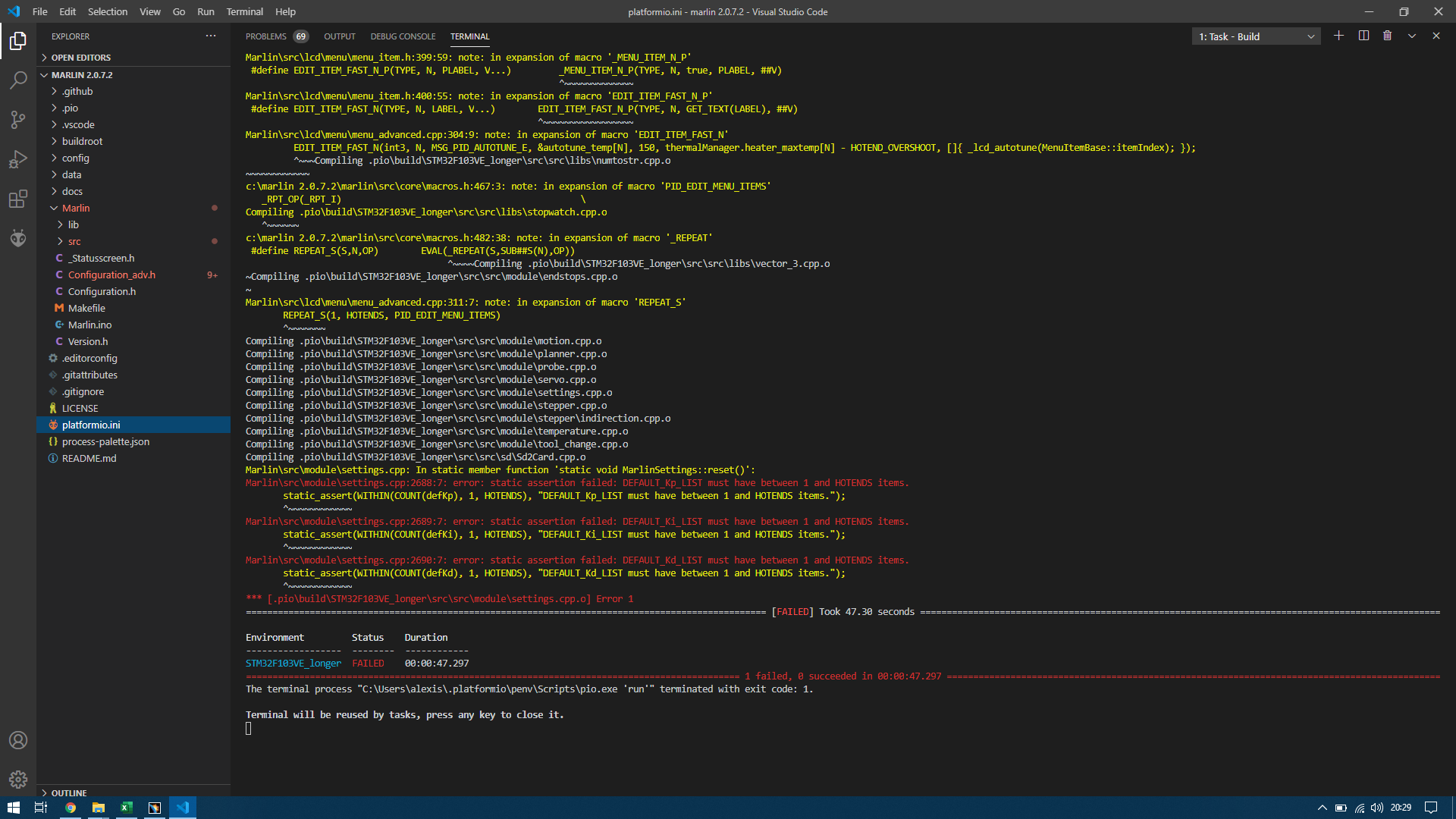Expand the OPEN EDITORS section

pos(133,58)
